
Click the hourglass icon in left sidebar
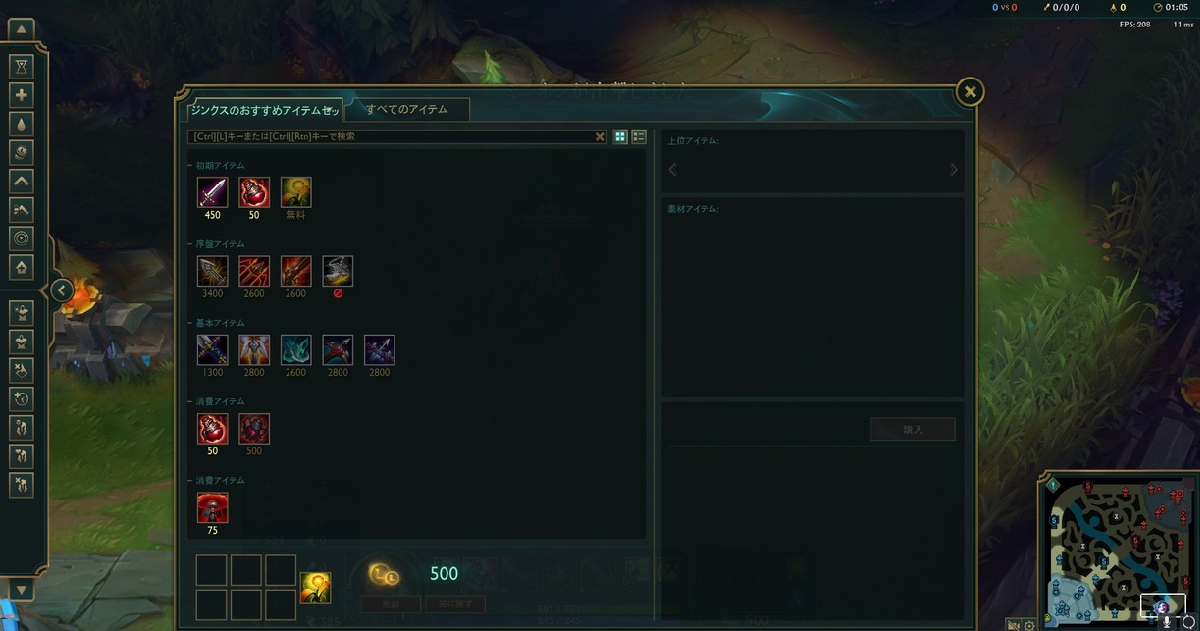coord(22,66)
